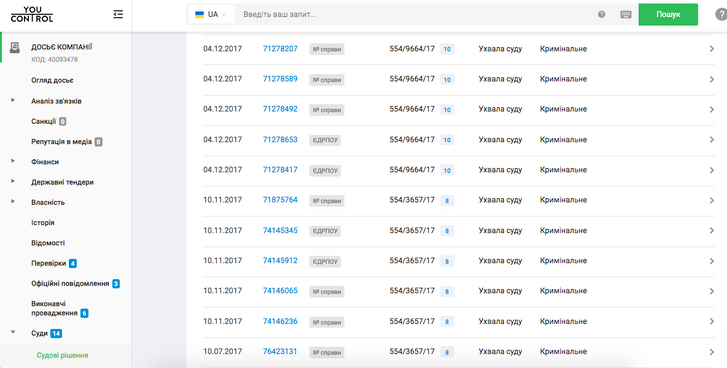Image resolution: width=727 pixels, height=368 pixels.
Task: Open the UA country selector dropdown
Action: tap(210, 14)
